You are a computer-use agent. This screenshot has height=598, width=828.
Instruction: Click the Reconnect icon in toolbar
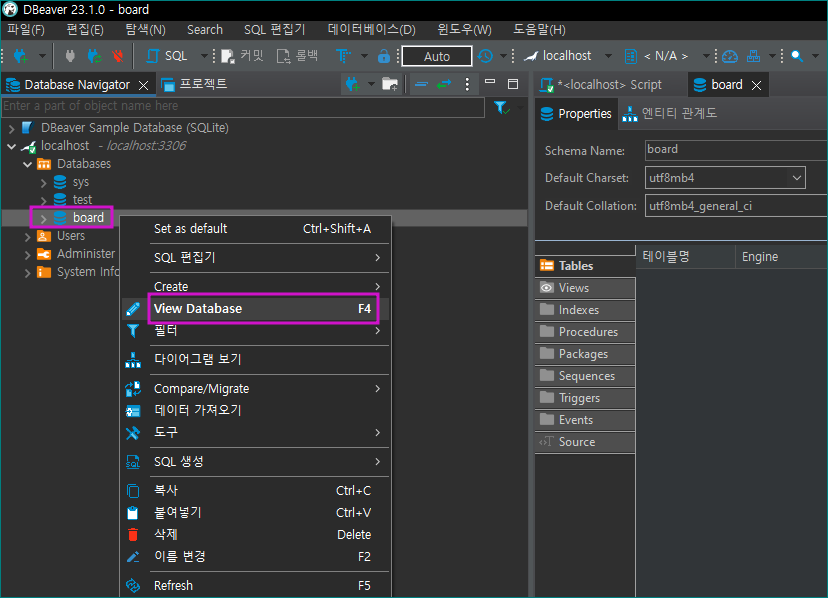click(95, 56)
